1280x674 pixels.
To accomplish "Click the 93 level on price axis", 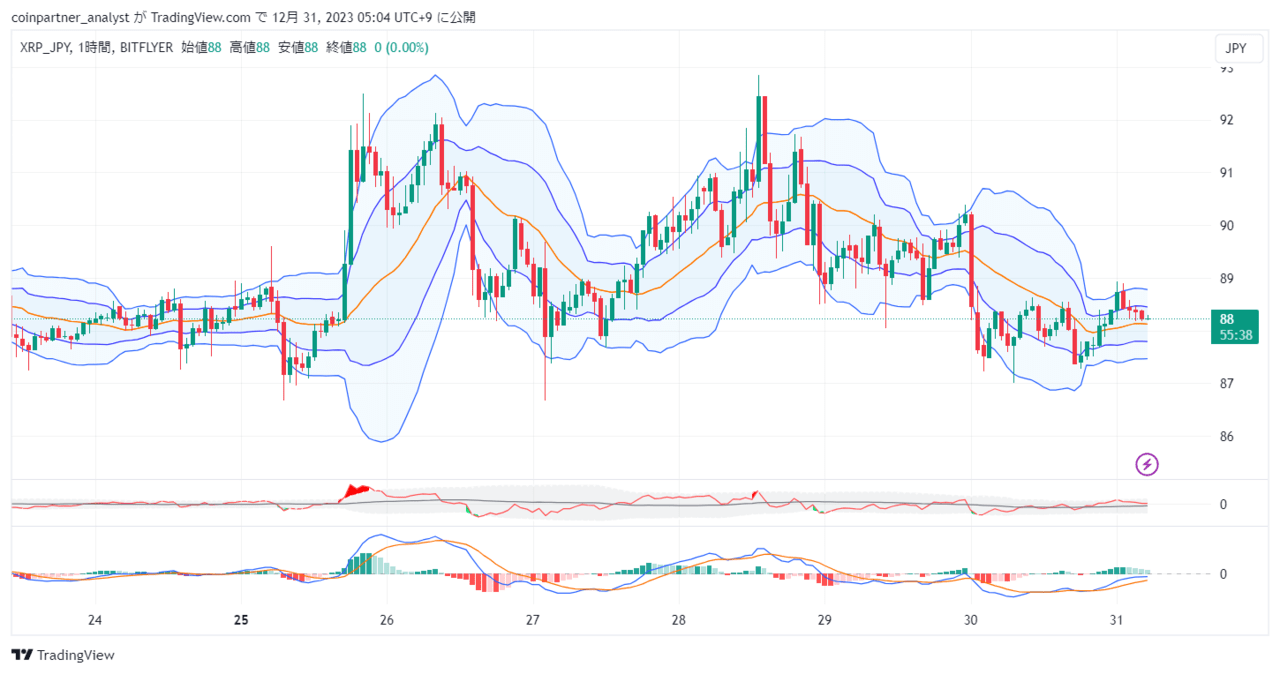I will pyautogui.click(x=1225, y=68).
